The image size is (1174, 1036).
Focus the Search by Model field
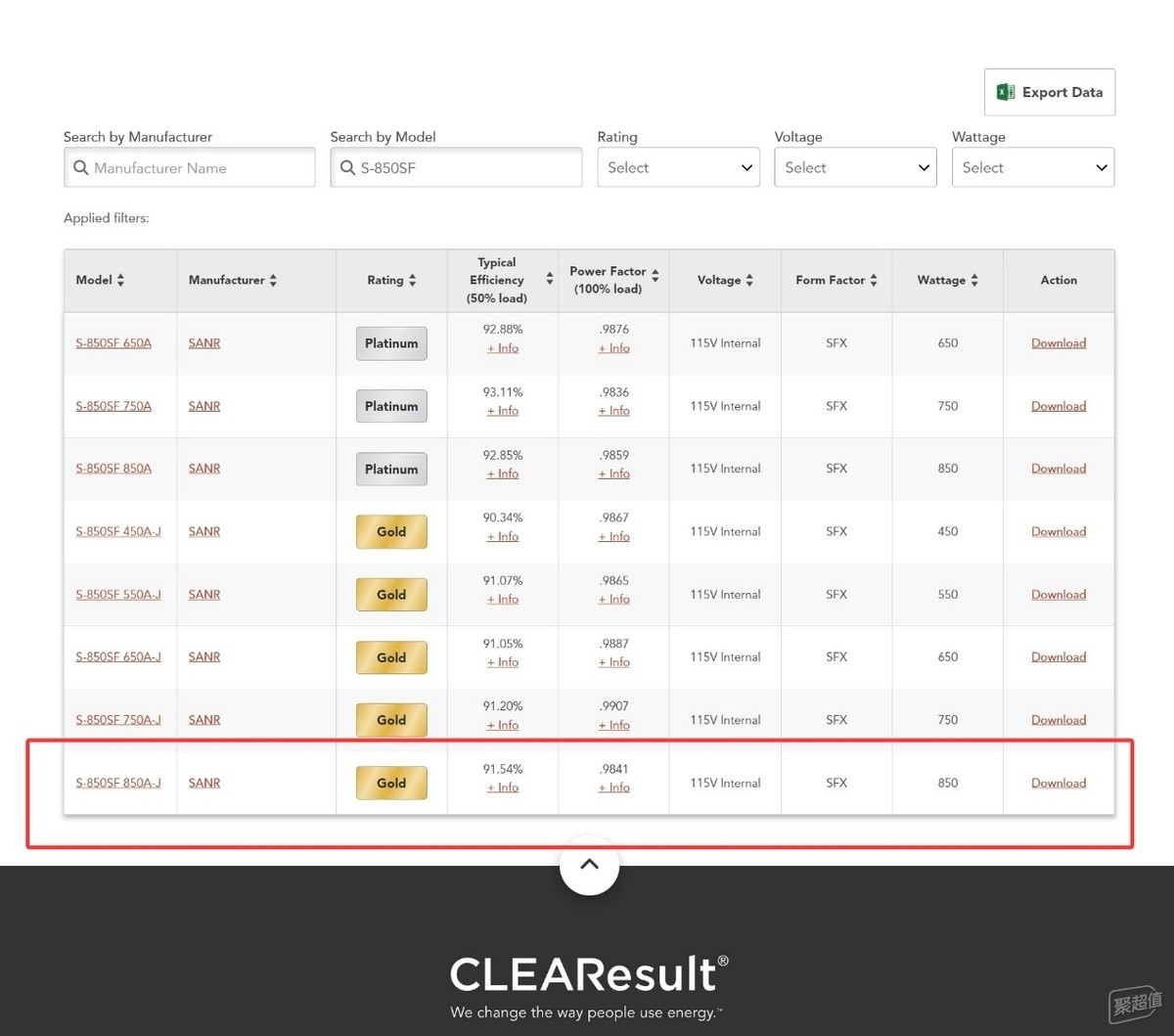pos(456,167)
